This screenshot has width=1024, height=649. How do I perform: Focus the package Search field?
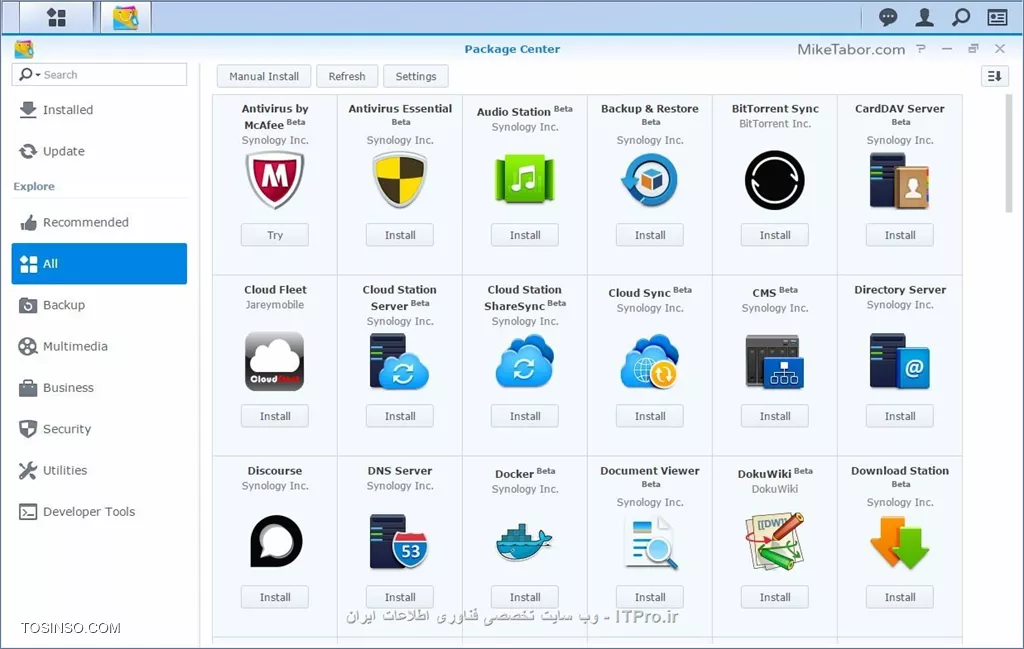pos(99,74)
